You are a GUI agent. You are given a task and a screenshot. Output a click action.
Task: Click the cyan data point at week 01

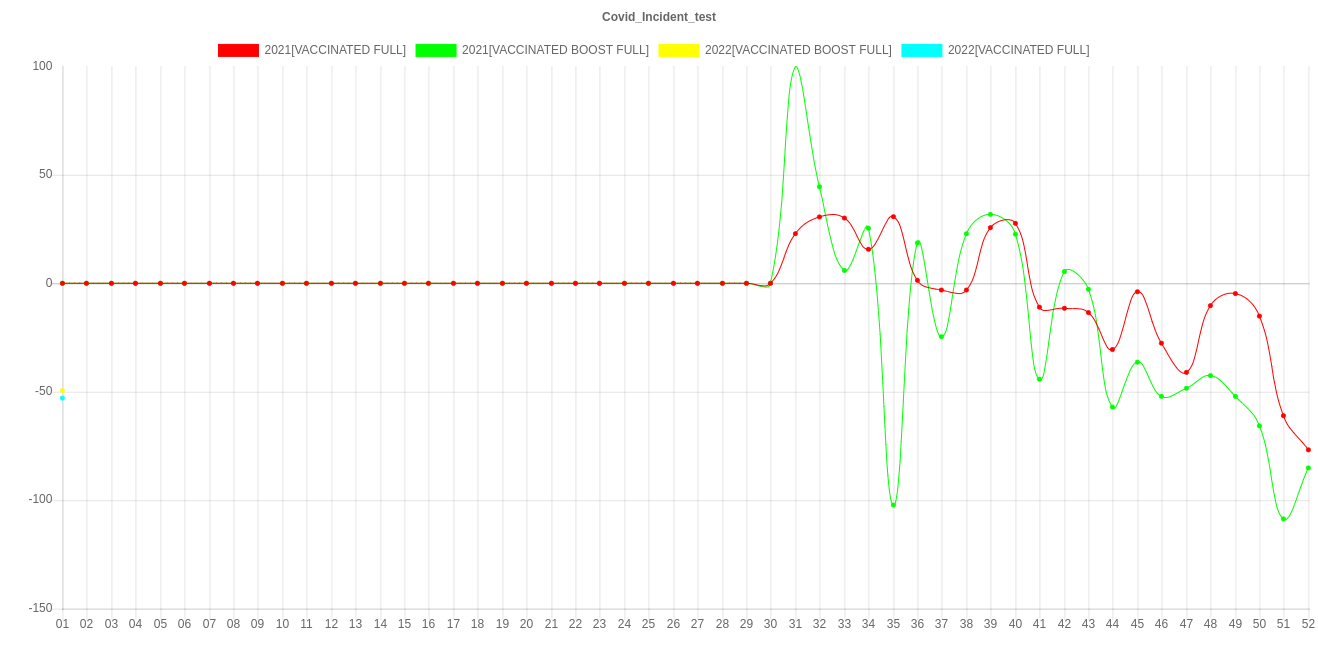pos(62,398)
